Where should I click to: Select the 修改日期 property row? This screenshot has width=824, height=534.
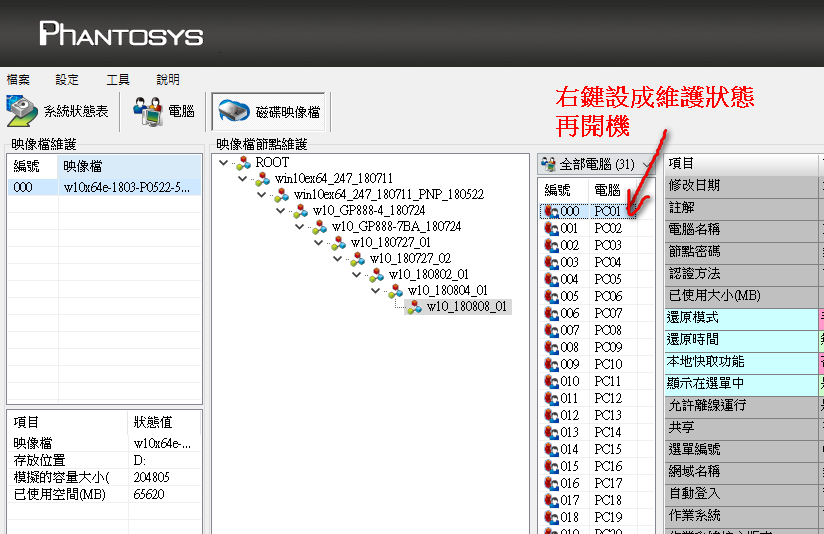click(x=741, y=186)
